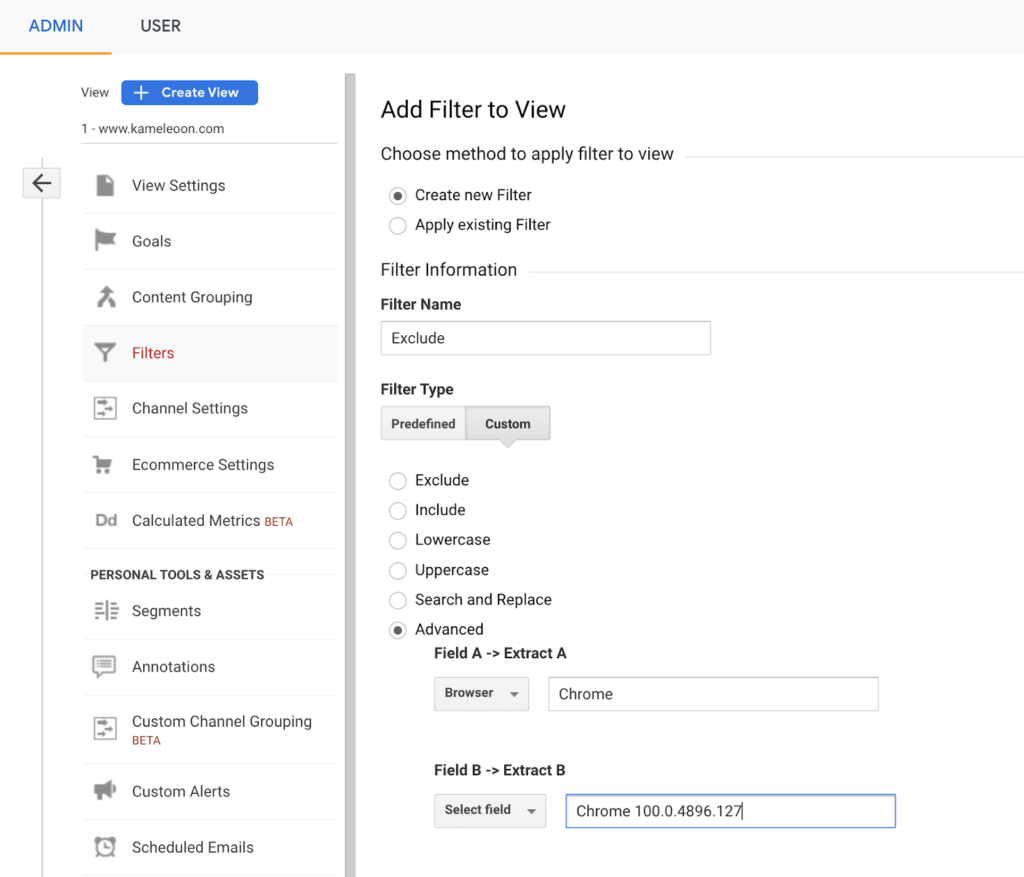
Task: Open View Settings from the sidebar
Action: point(181,185)
